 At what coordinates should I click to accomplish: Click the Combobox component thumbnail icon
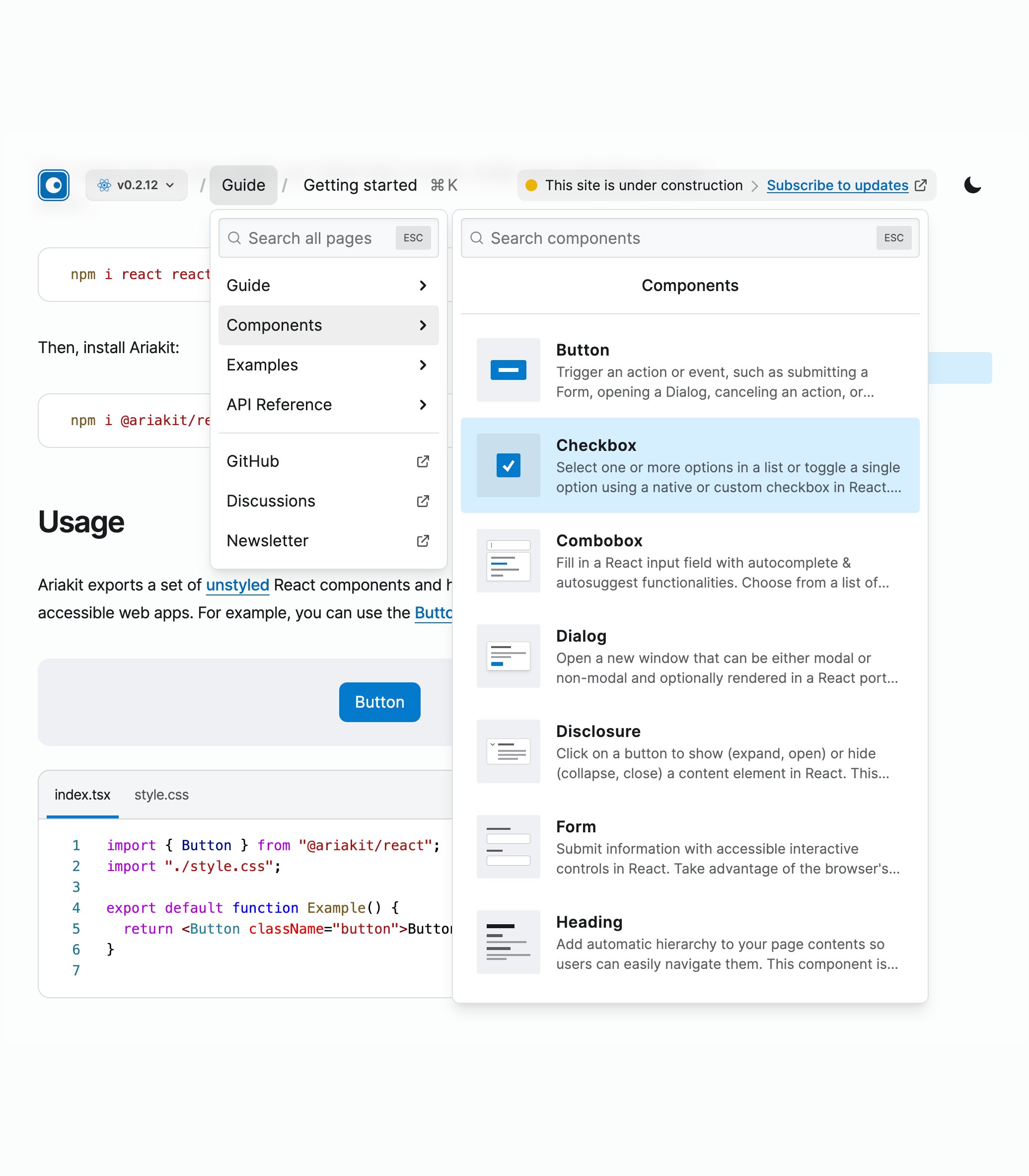[508, 560]
